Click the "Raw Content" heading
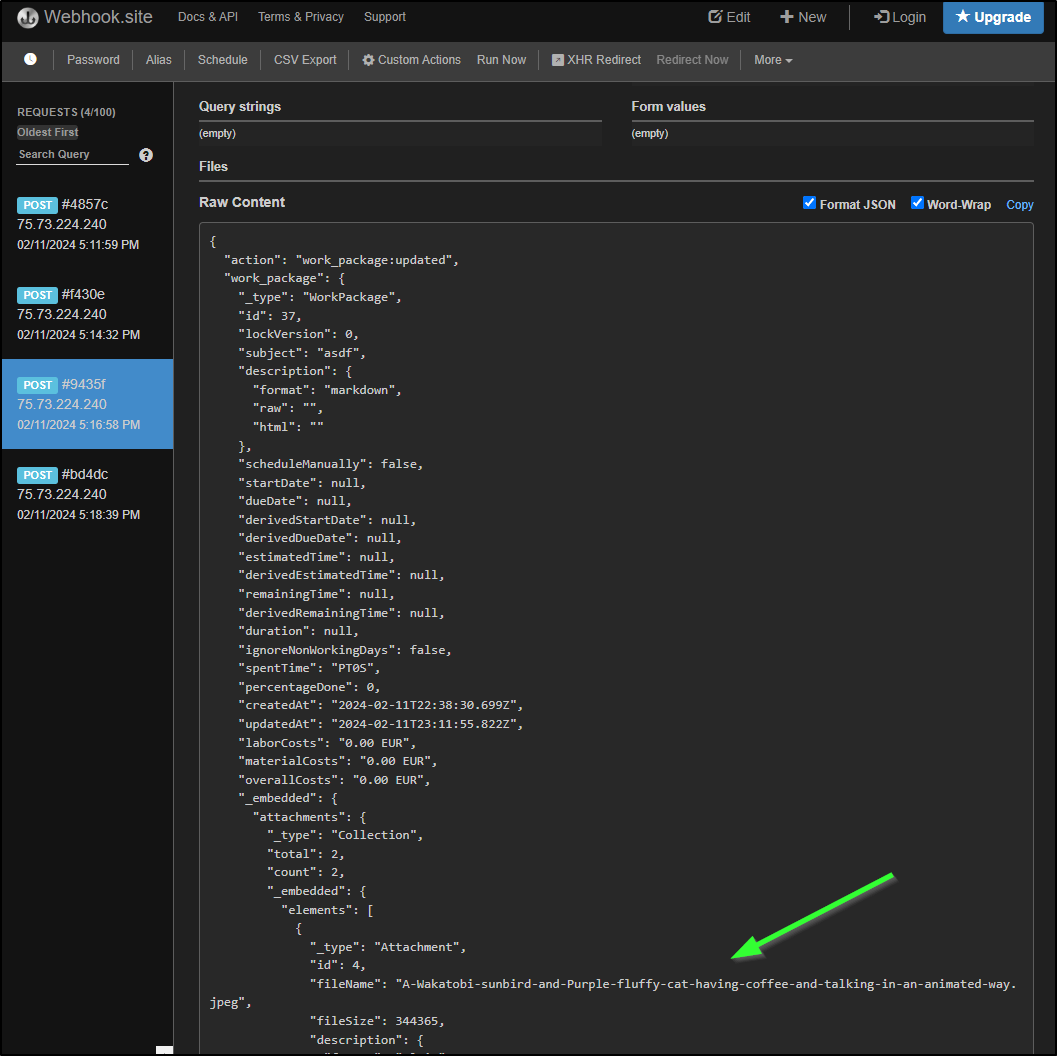 [241, 202]
